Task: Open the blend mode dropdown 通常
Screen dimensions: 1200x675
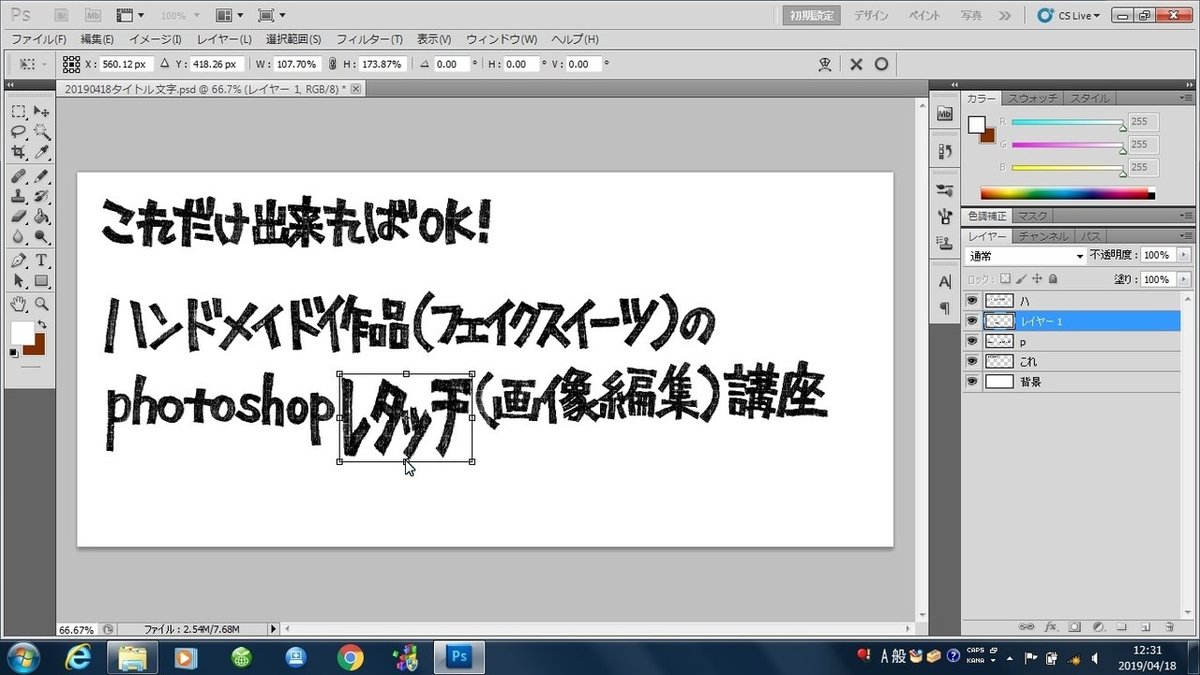Action: coord(1025,256)
